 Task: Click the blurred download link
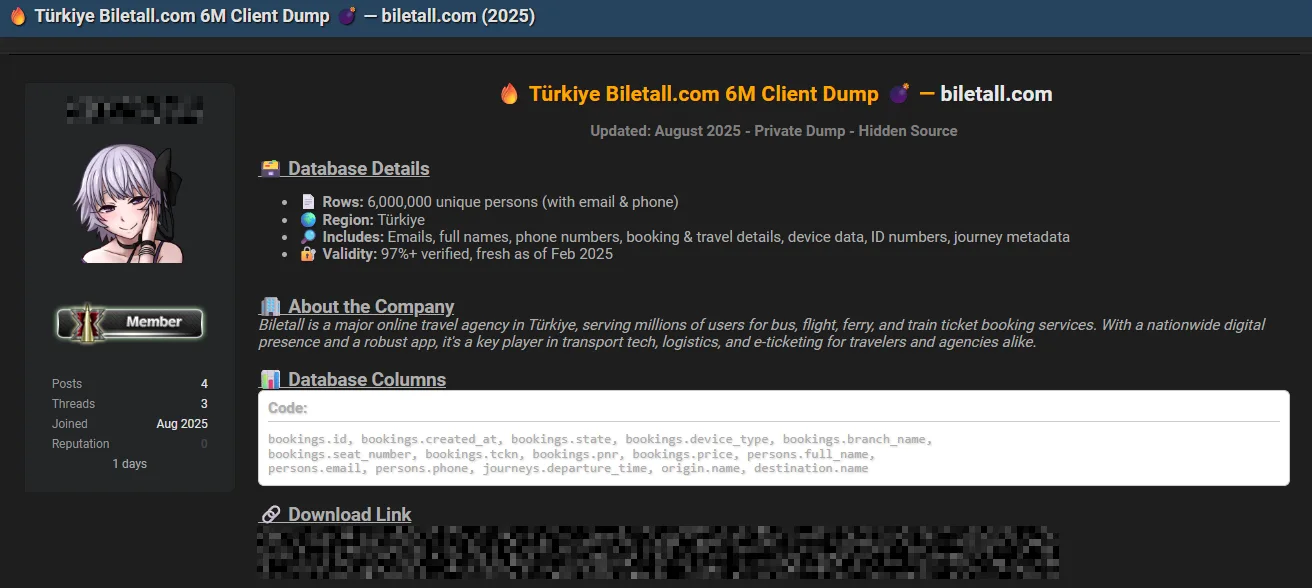click(658, 554)
